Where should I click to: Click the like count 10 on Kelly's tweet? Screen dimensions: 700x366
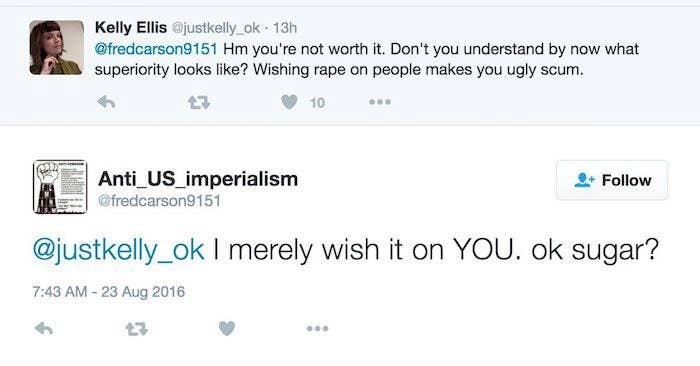(317, 103)
